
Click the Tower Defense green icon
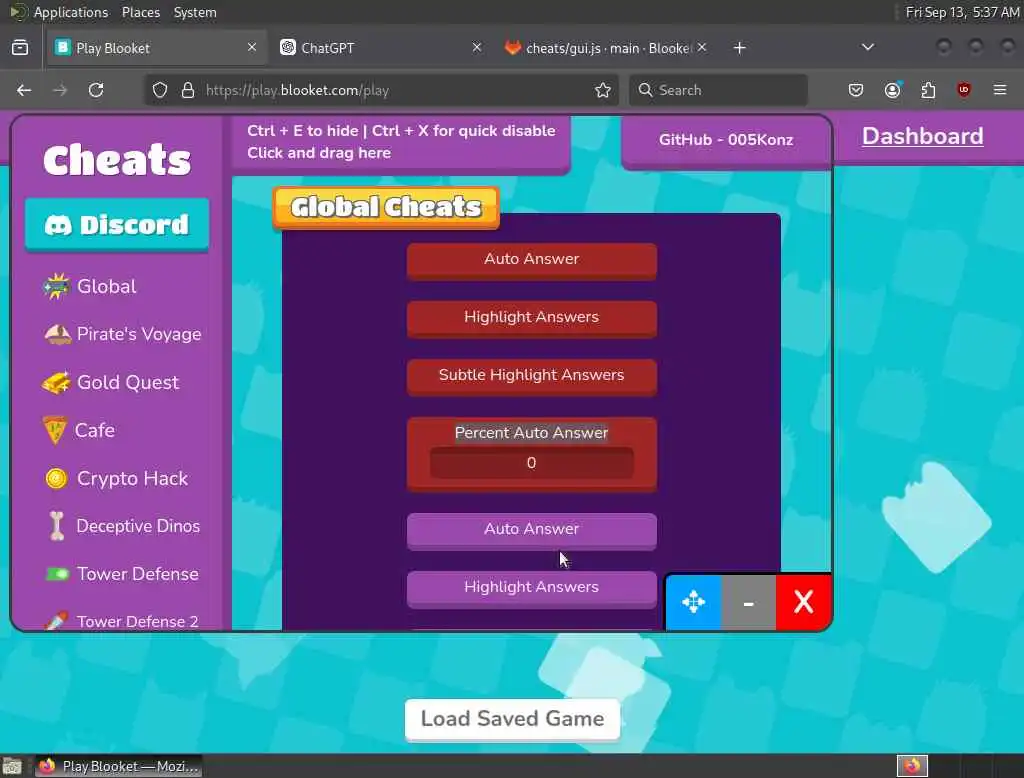pos(57,574)
